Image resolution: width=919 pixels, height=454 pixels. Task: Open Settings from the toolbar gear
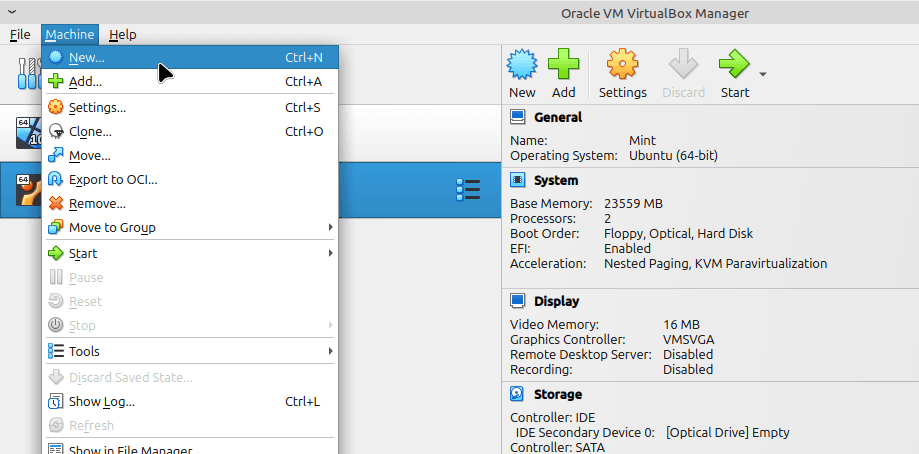click(x=622, y=74)
